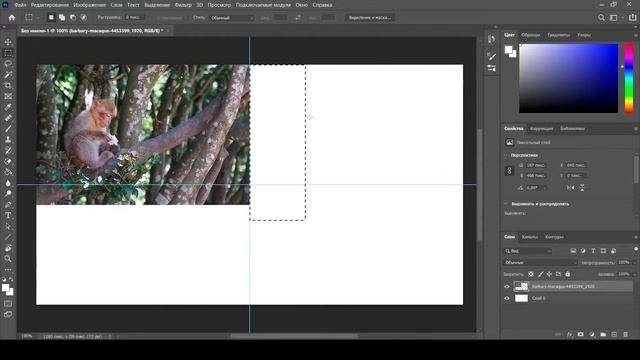The height and width of the screenshot is (360, 640).
Task: Open the layer blend mode dropdown
Action: pos(541,262)
